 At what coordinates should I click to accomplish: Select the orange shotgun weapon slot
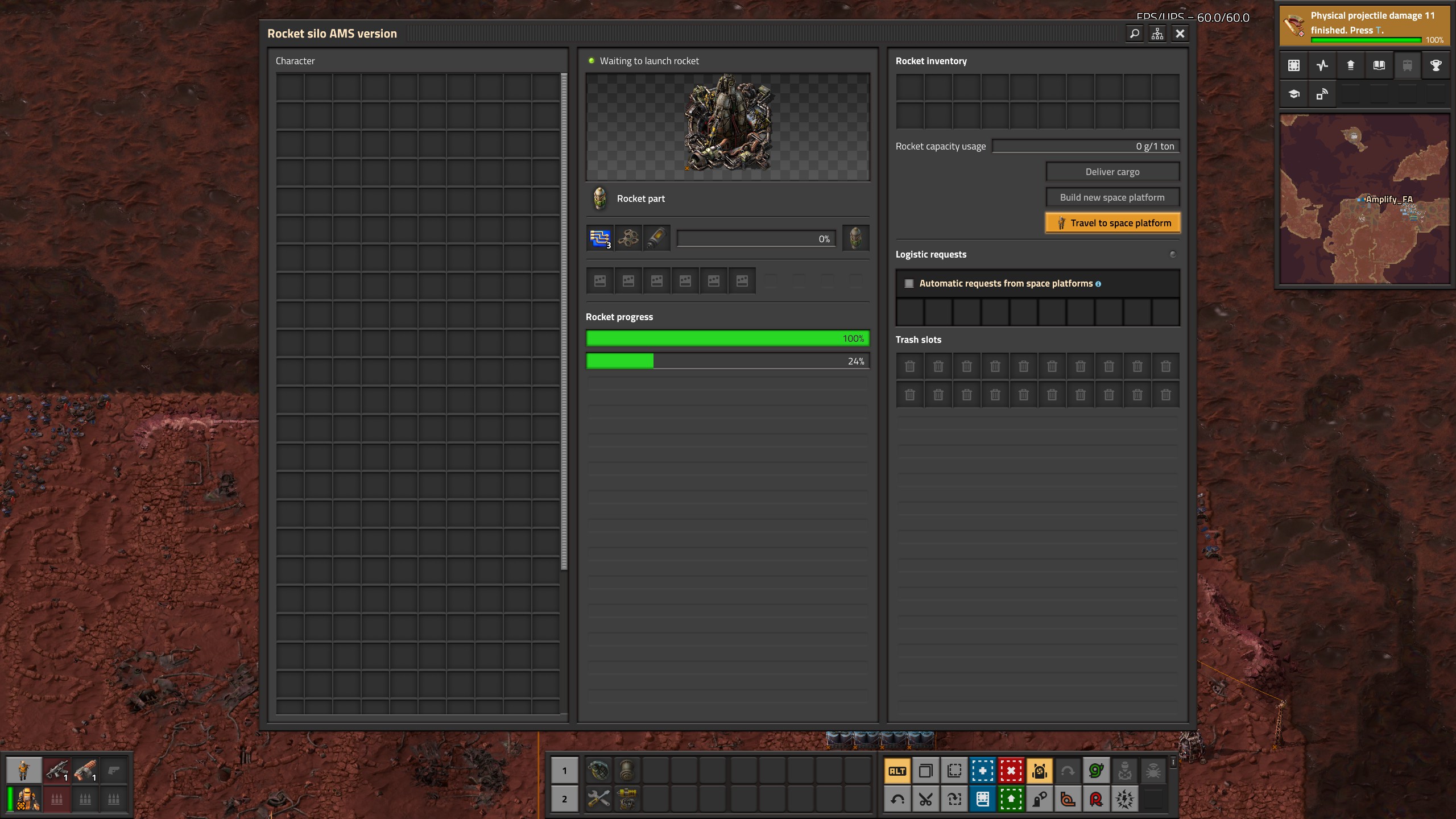coord(85,771)
